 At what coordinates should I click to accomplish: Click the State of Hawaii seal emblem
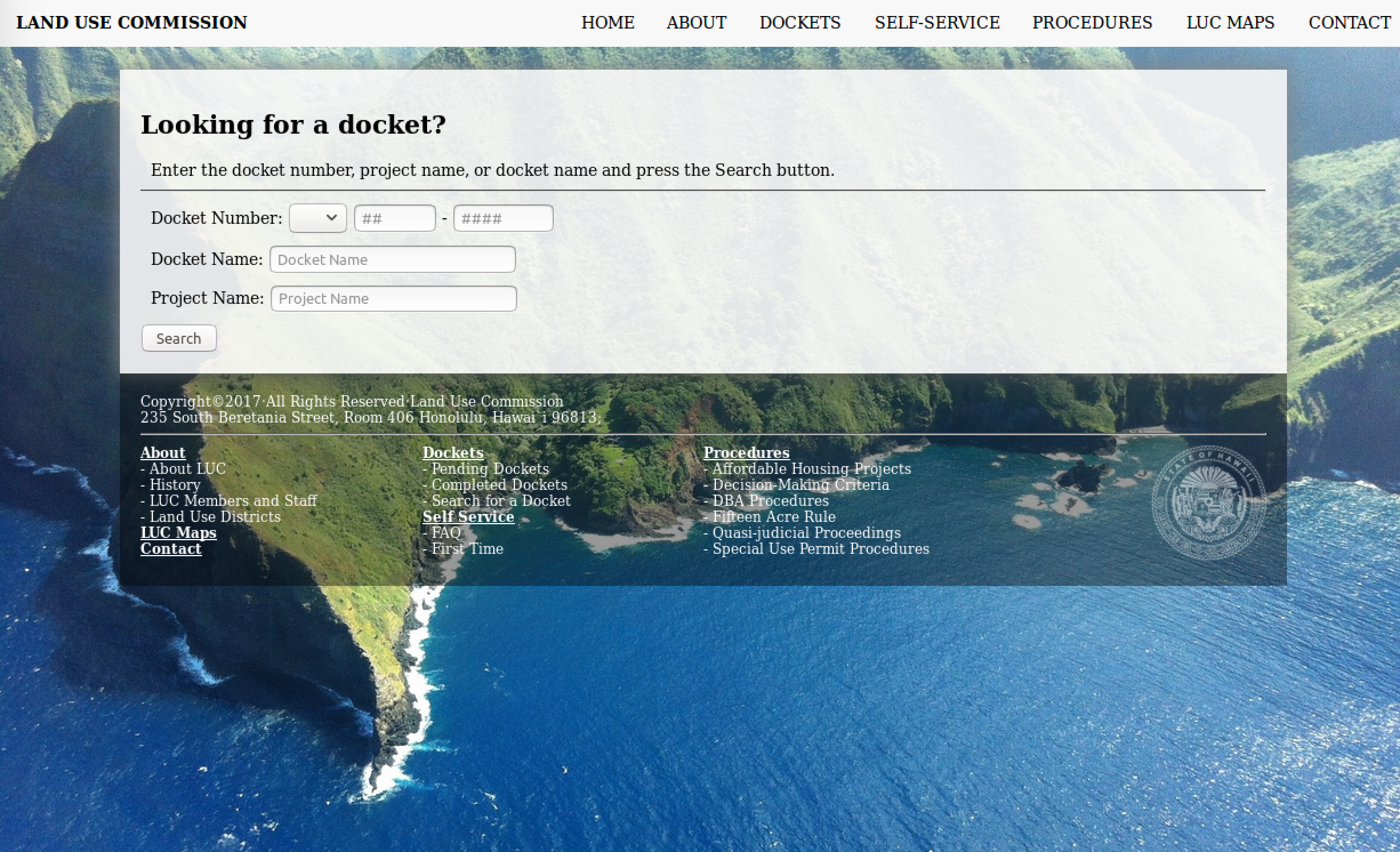coord(1208,502)
